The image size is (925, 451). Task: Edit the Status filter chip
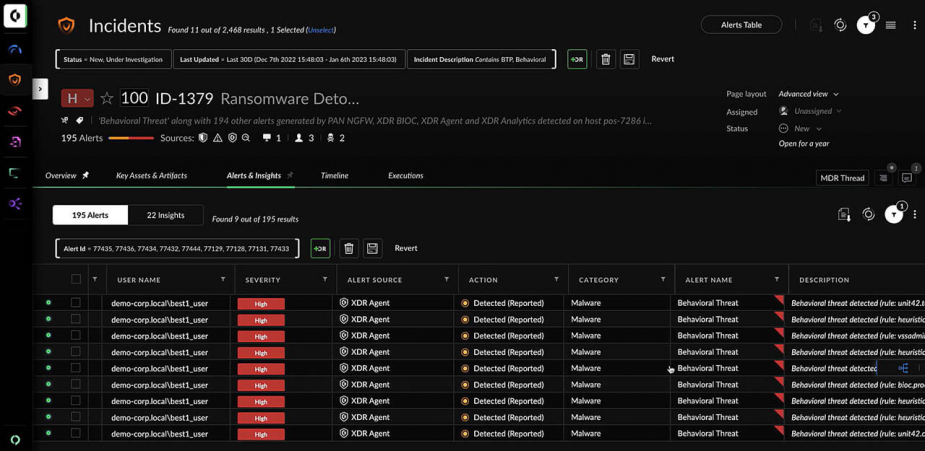[113, 60]
